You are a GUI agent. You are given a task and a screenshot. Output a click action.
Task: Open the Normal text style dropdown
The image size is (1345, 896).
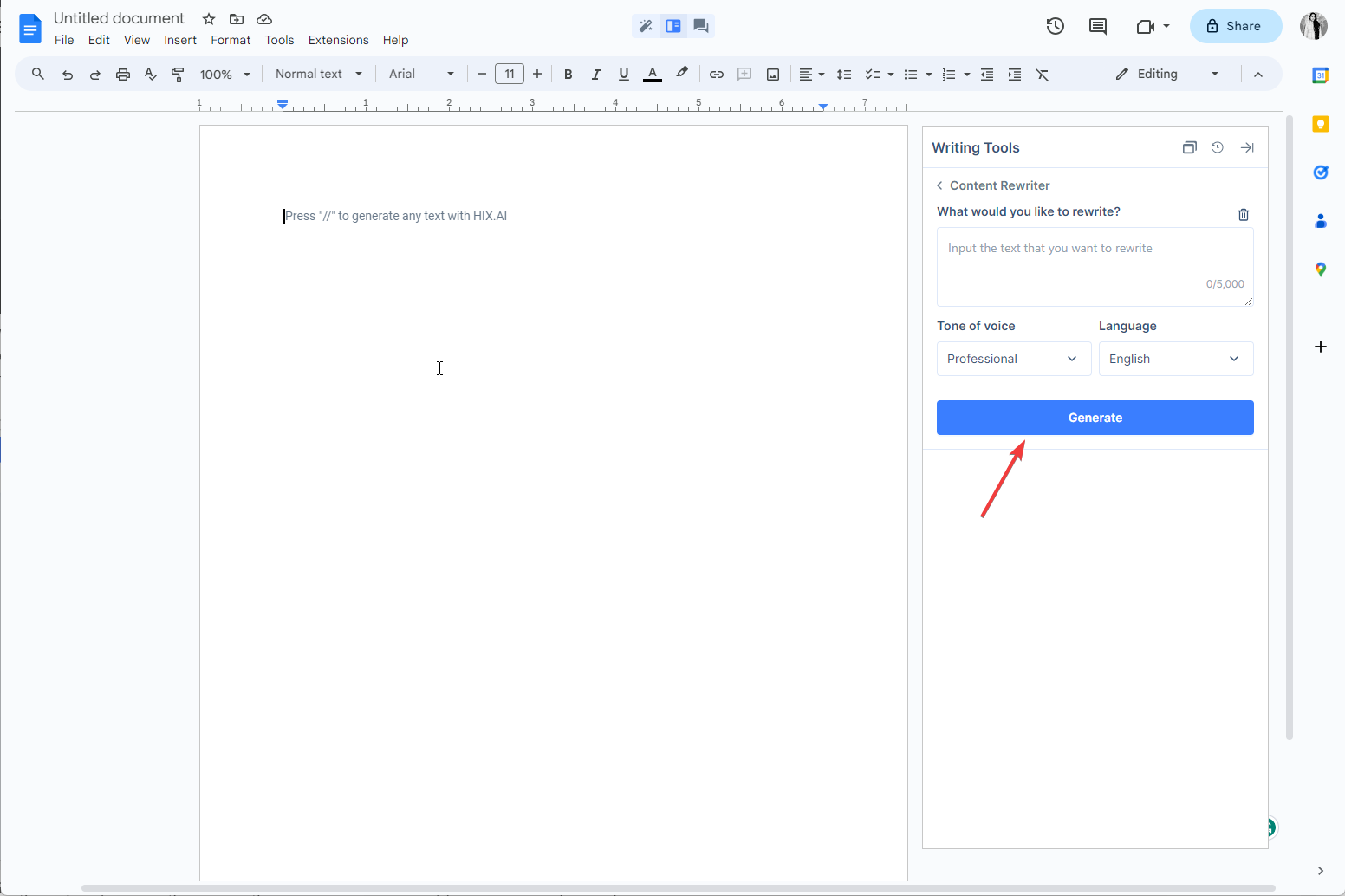[x=318, y=75]
